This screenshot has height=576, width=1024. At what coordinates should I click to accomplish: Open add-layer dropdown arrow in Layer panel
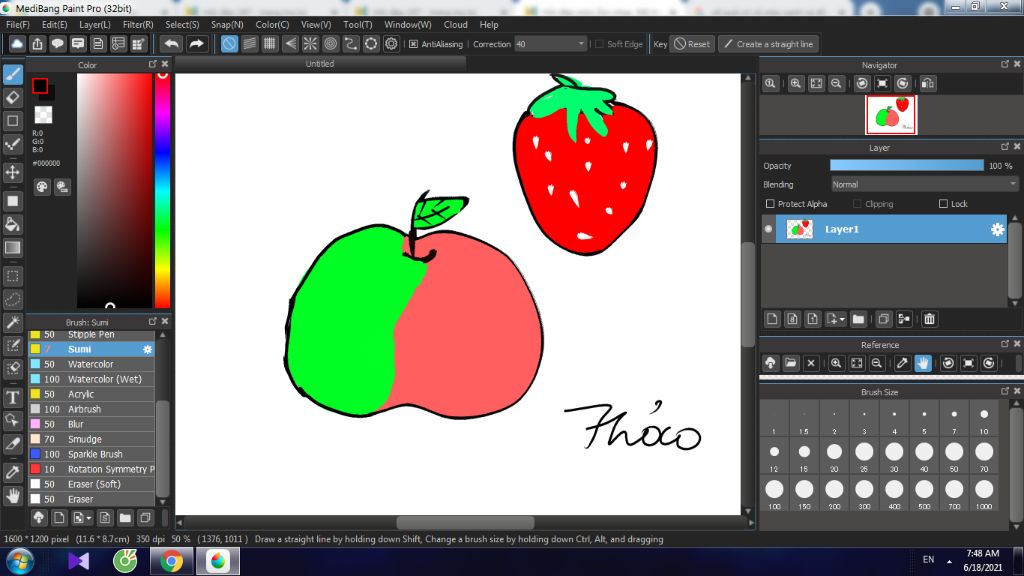coord(842,319)
